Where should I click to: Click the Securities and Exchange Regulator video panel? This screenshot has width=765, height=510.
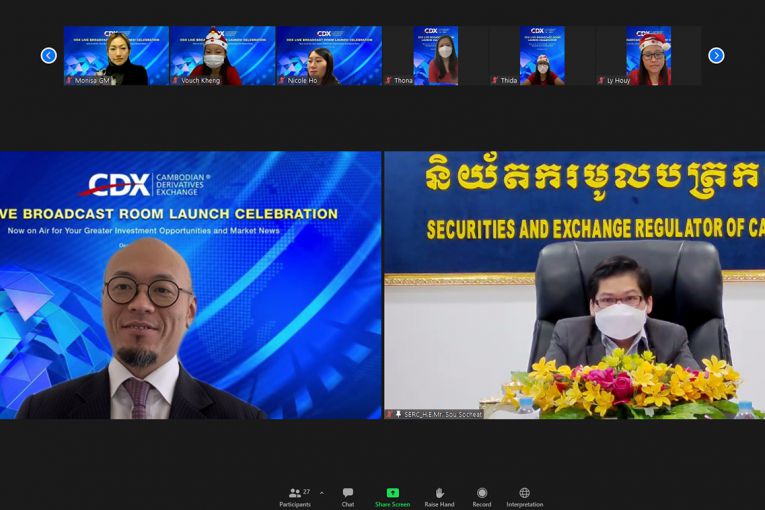pos(575,285)
